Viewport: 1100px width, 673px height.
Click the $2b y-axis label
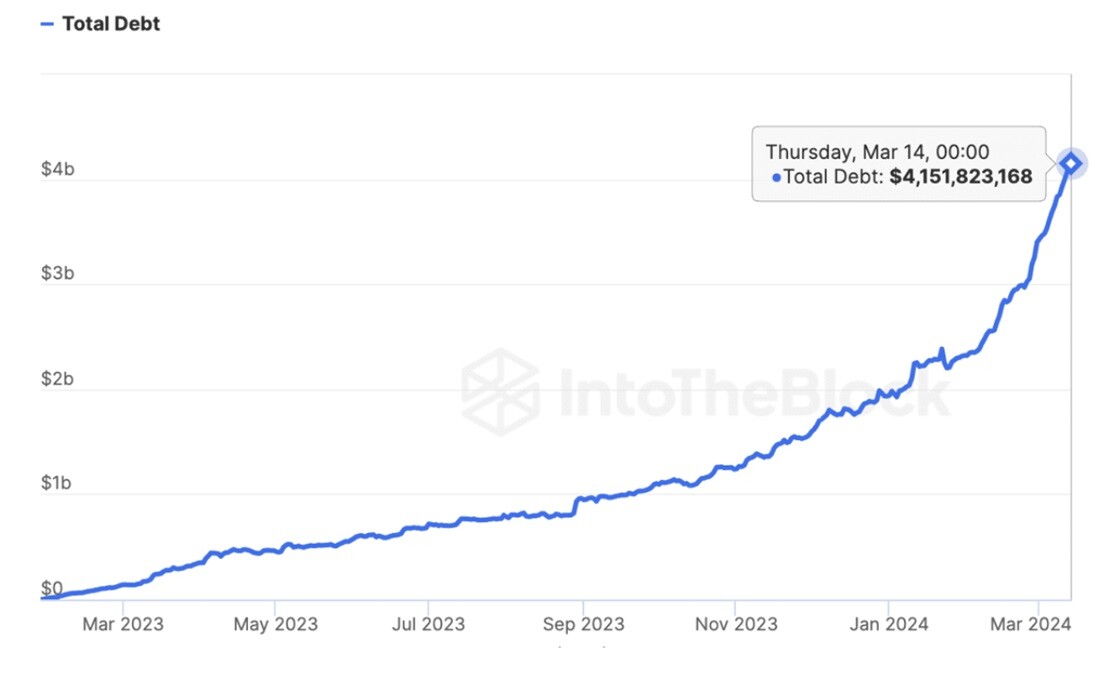click(x=58, y=379)
